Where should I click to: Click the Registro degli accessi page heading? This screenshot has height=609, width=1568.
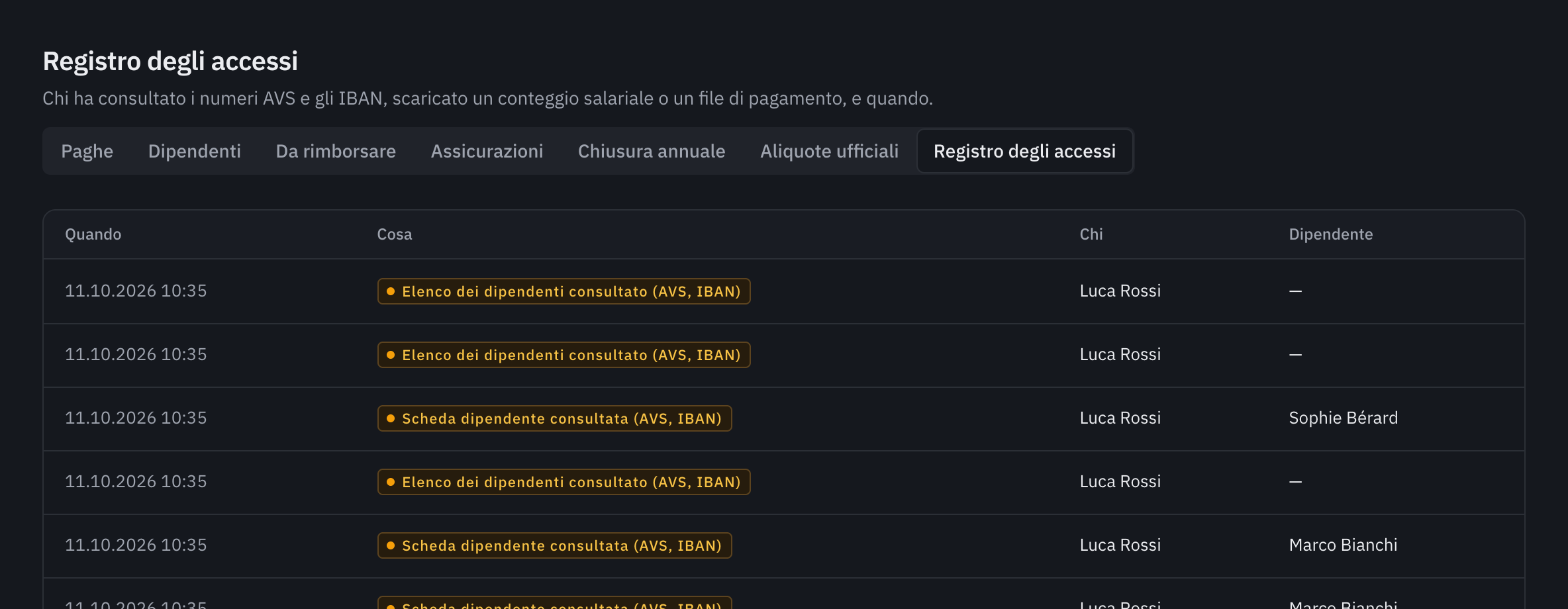pyautogui.click(x=170, y=62)
